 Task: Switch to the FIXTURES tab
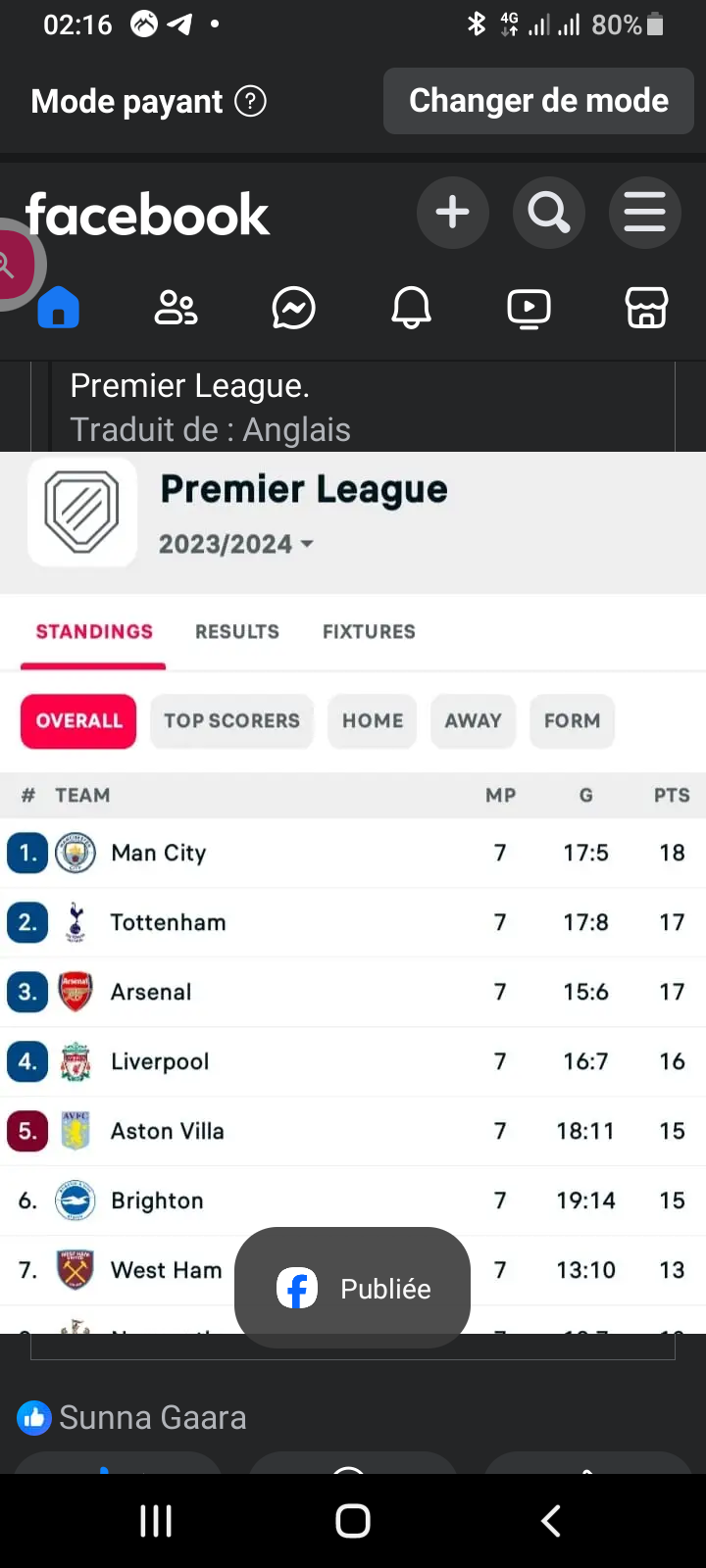tap(369, 632)
